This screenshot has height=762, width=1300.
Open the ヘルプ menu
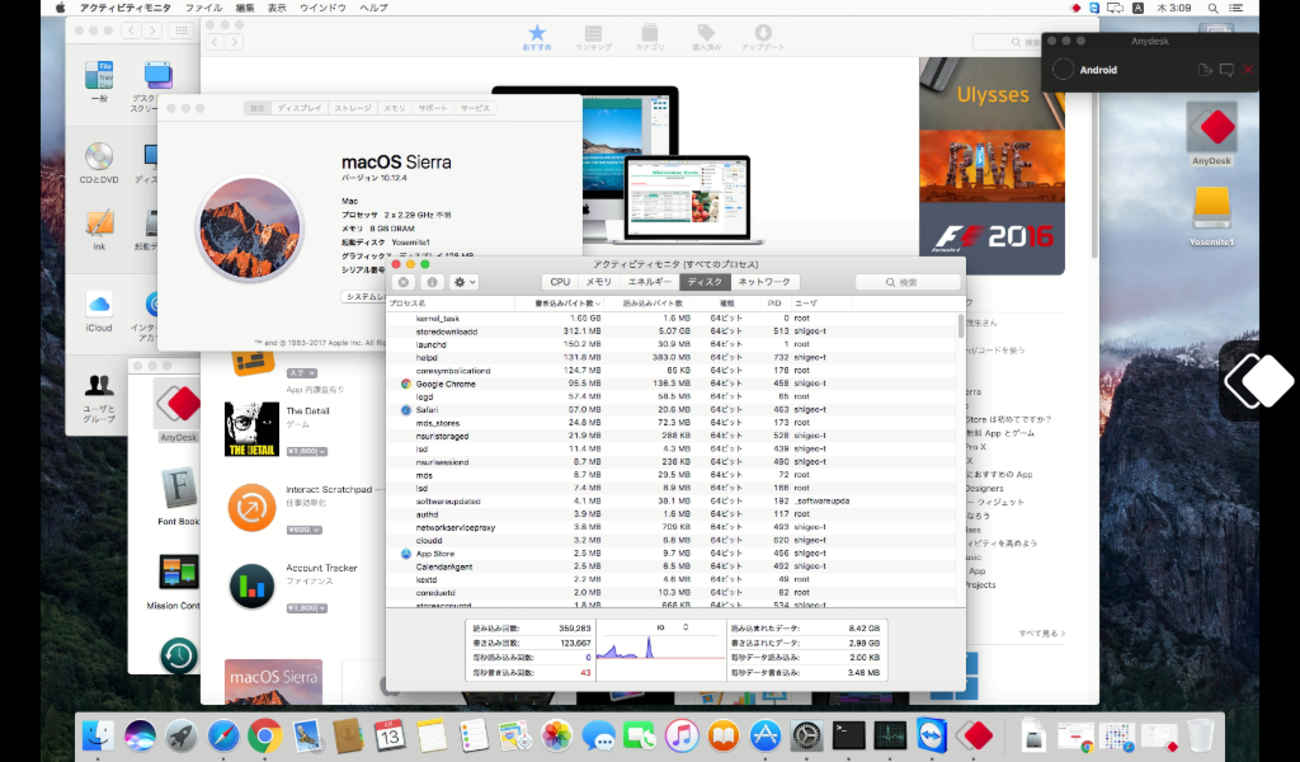click(x=373, y=8)
